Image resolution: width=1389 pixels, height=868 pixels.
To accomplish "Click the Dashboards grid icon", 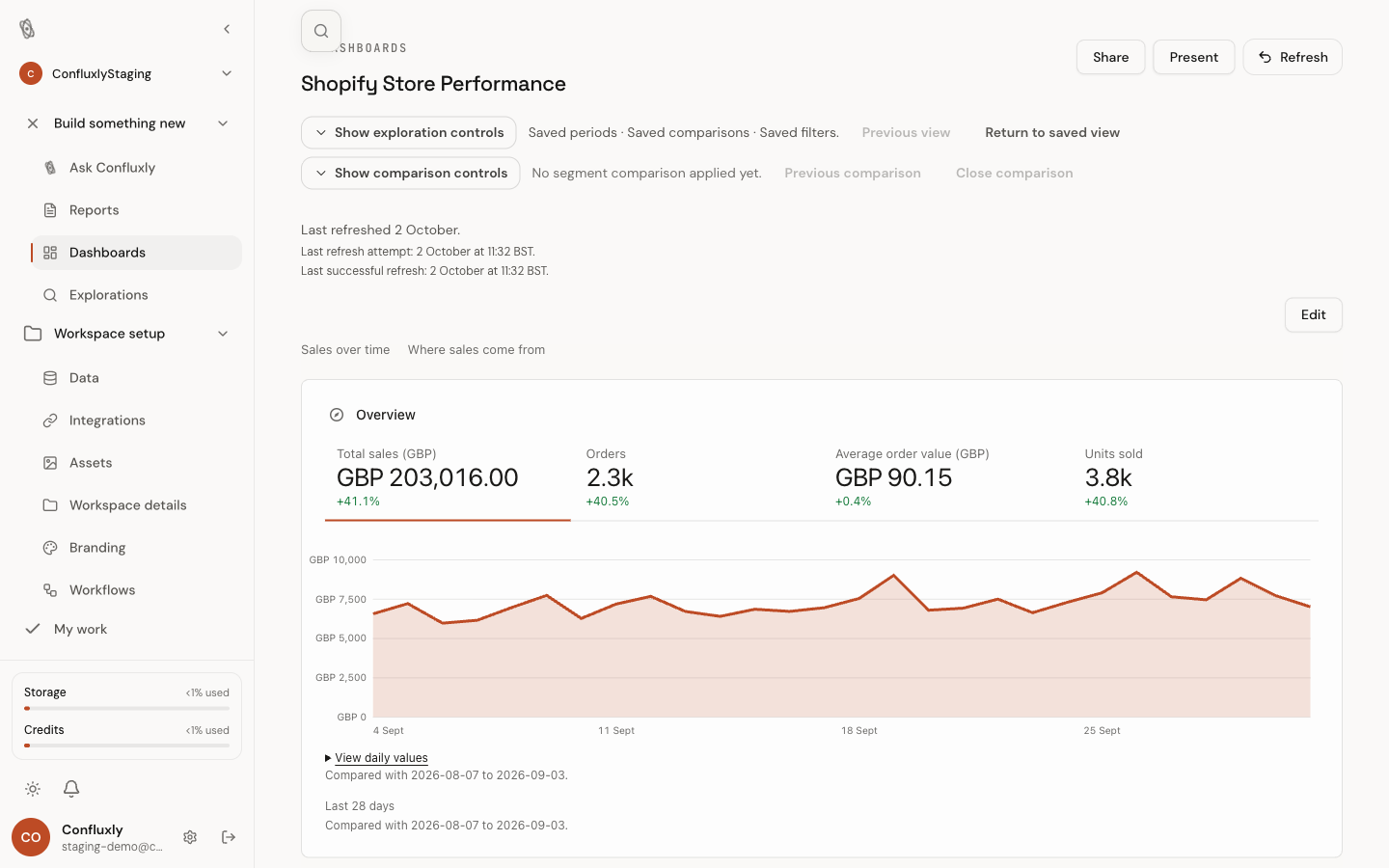I will tap(50, 253).
